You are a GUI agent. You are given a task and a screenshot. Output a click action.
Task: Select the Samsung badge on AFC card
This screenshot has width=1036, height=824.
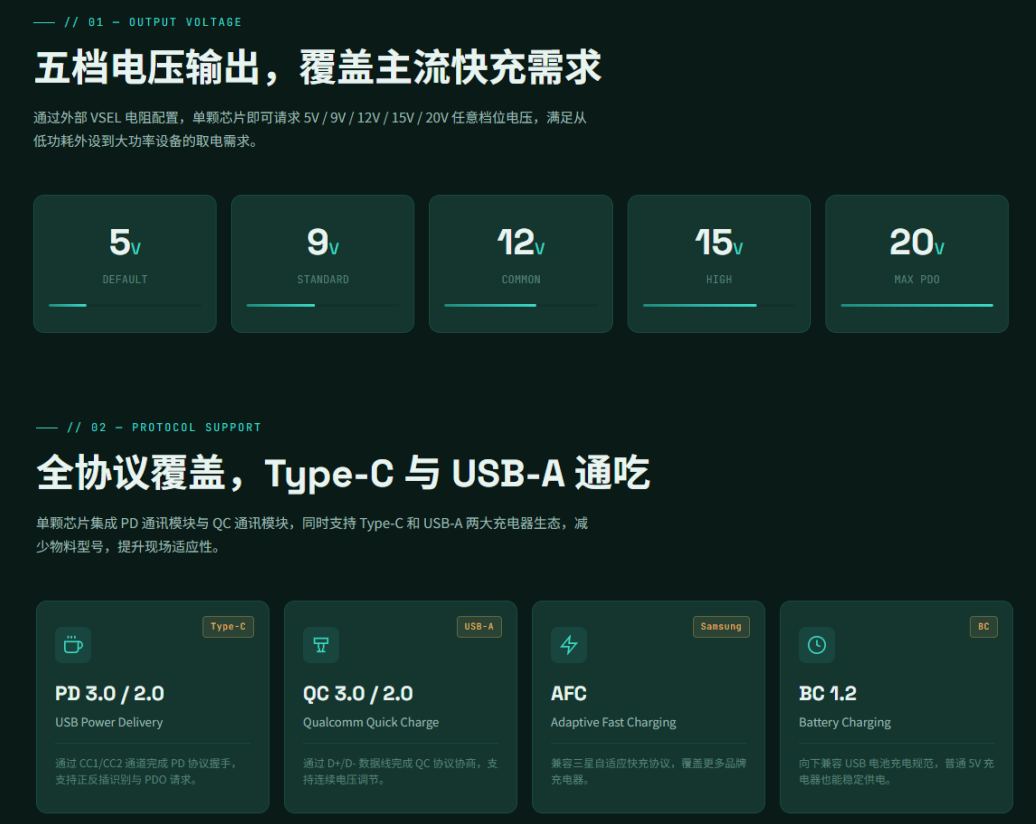pos(721,626)
